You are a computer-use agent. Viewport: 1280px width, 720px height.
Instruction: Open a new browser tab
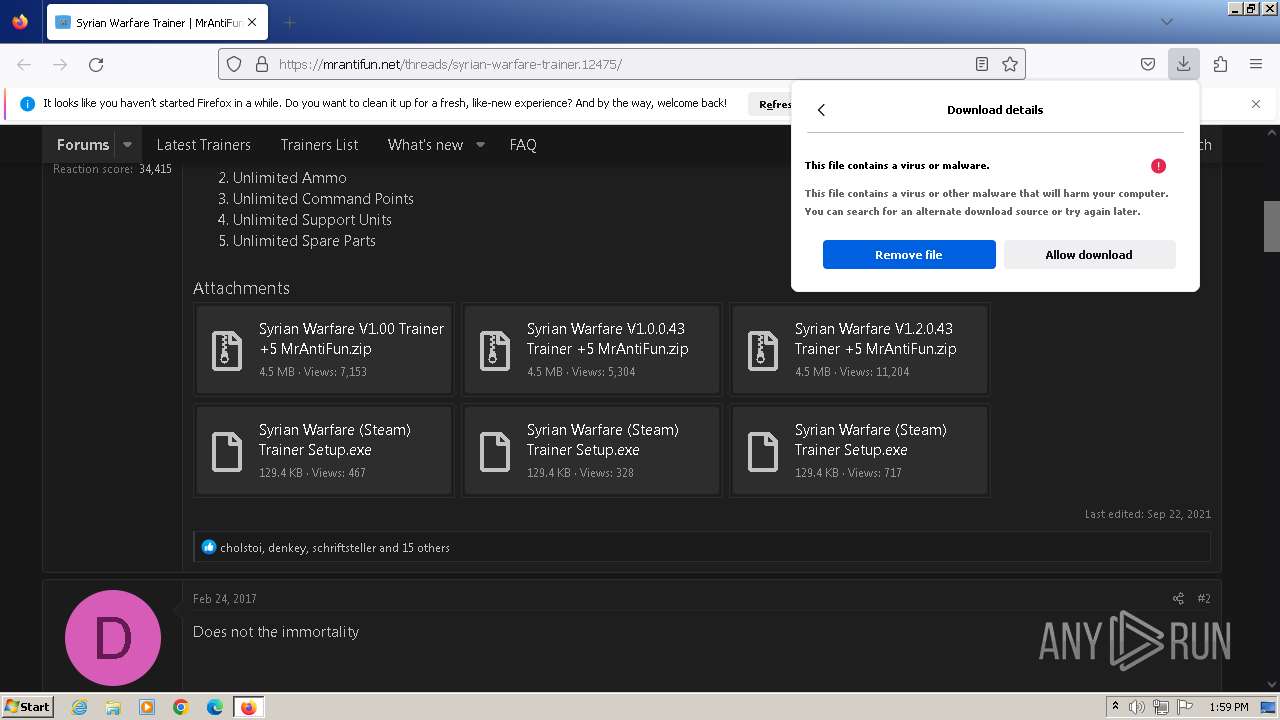coord(289,22)
